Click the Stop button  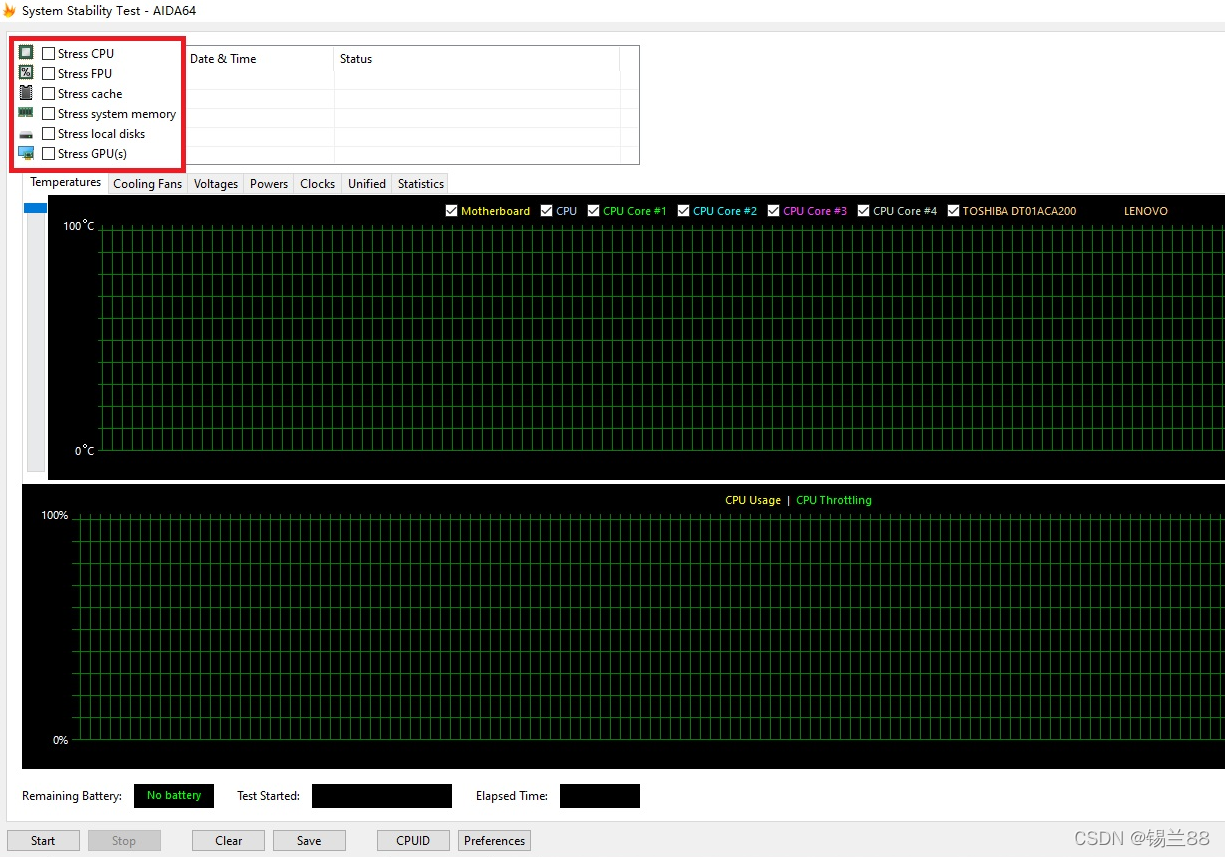(x=124, y=840)
